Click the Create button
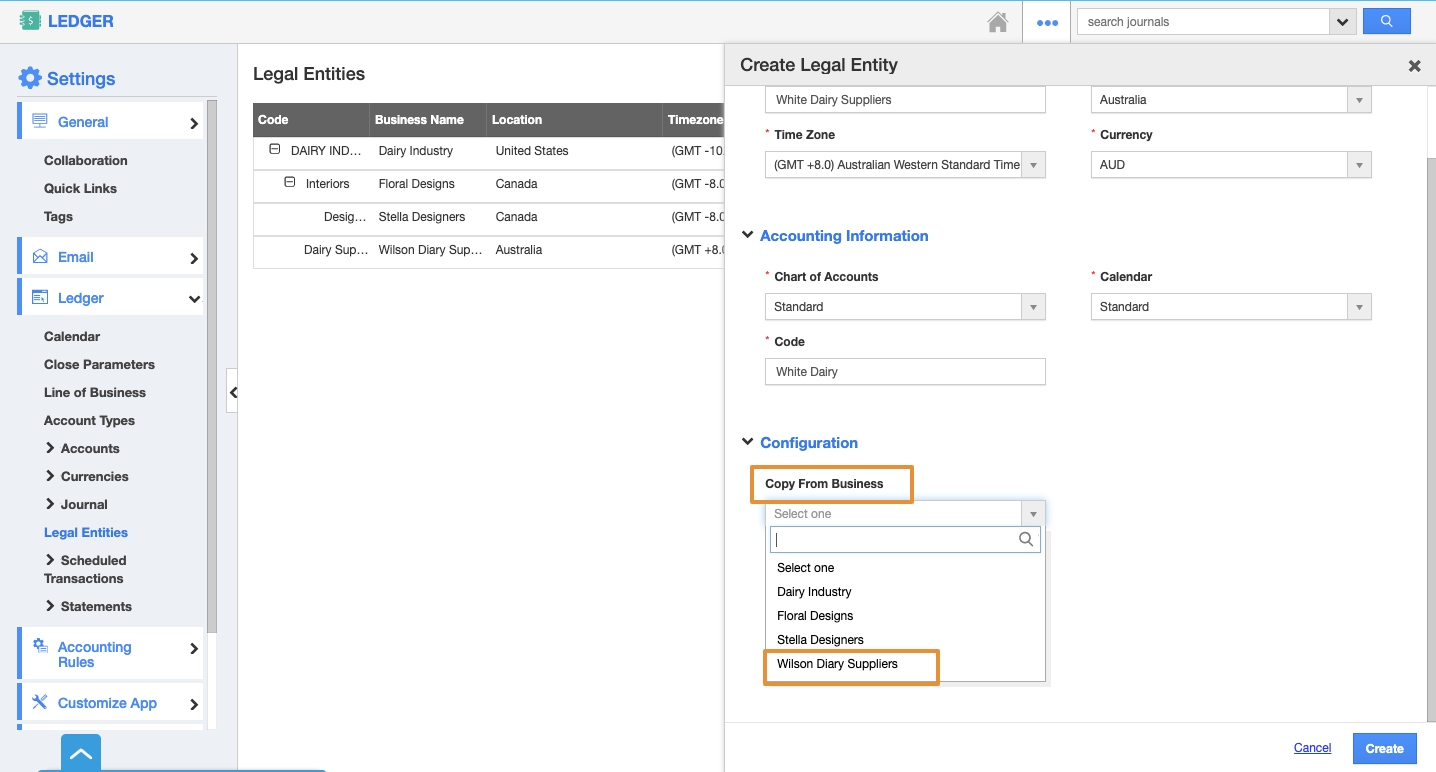The height and width of the screenshot is (772, 1436). click(x=1384, y=748)
